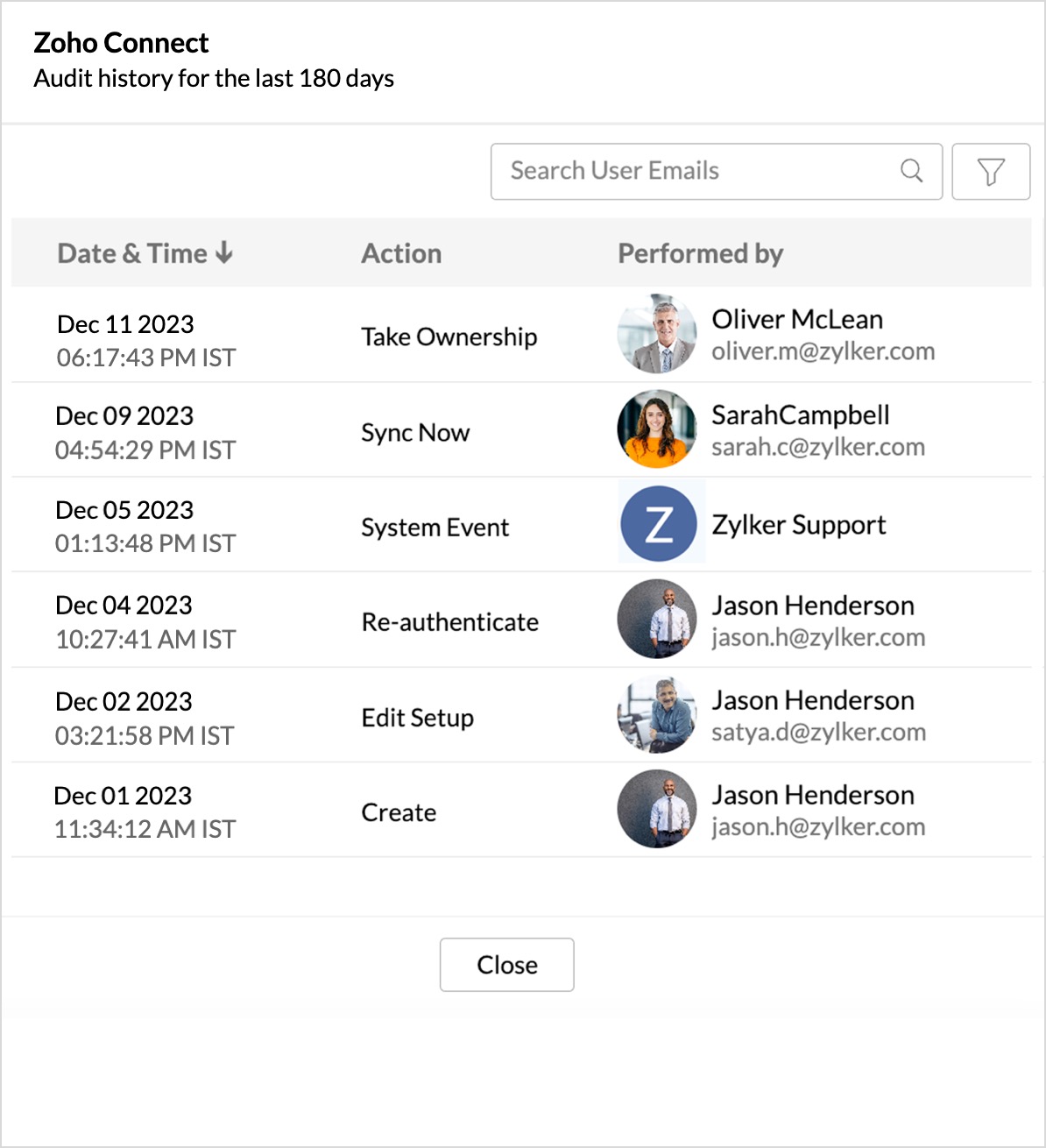
Task: Click the avatar in Edit Setup row
Action: tap(657, 714)
